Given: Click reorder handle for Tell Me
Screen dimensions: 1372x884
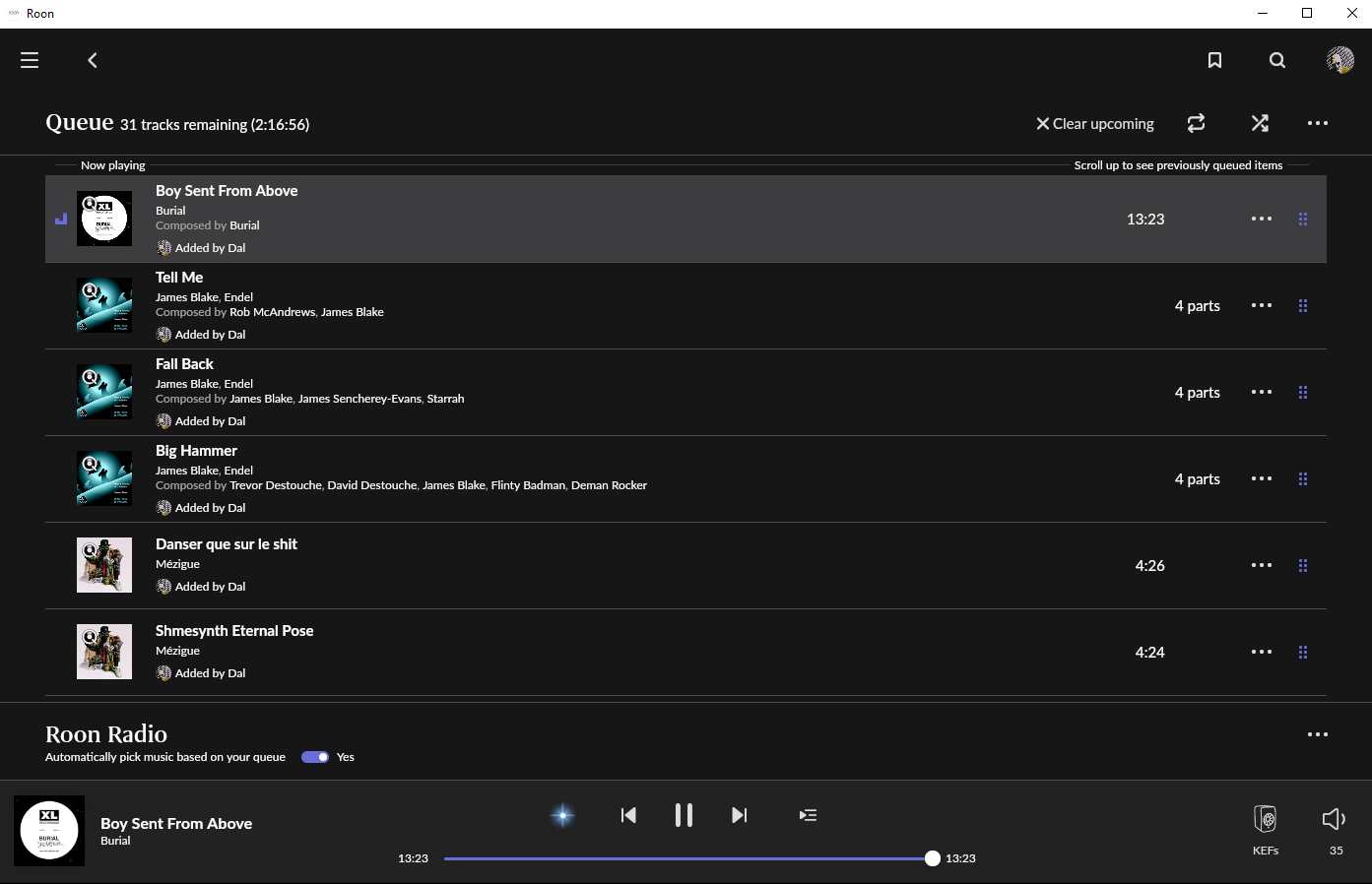Looking at the screenshot, I should [1303, 305].
